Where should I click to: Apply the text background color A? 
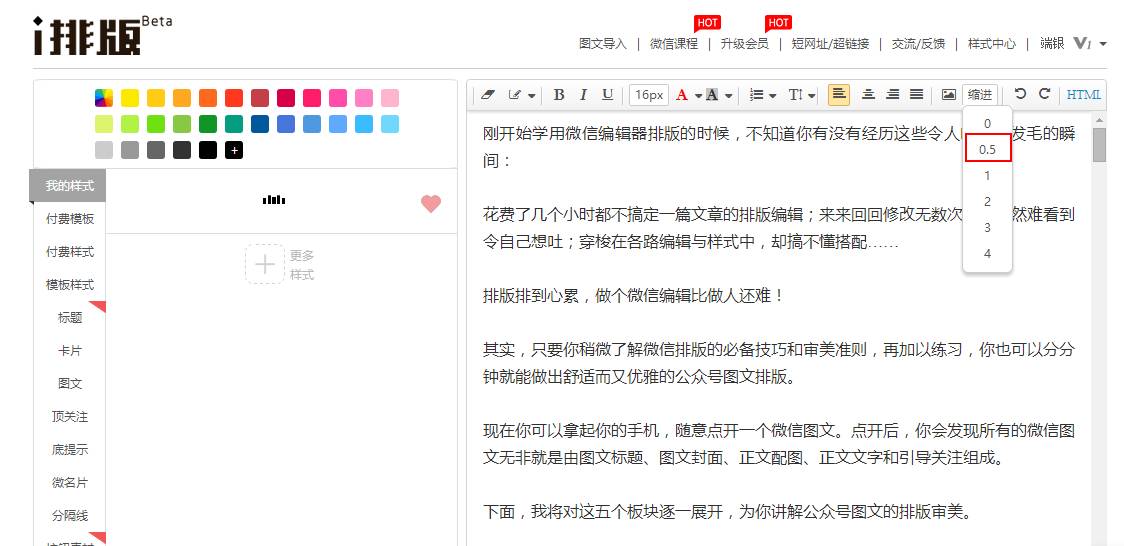(x=712, y=95)
